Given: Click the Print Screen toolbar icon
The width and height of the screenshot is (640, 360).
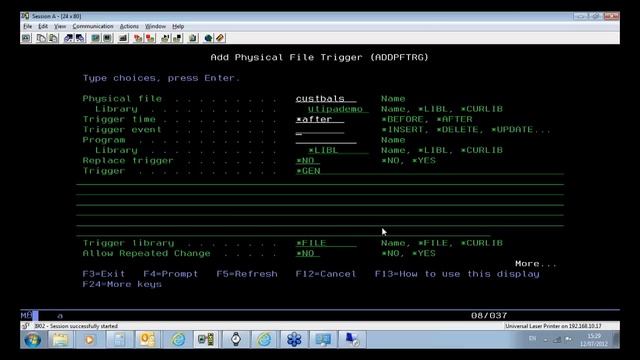Looking at the screenshot, I should 27,38.
